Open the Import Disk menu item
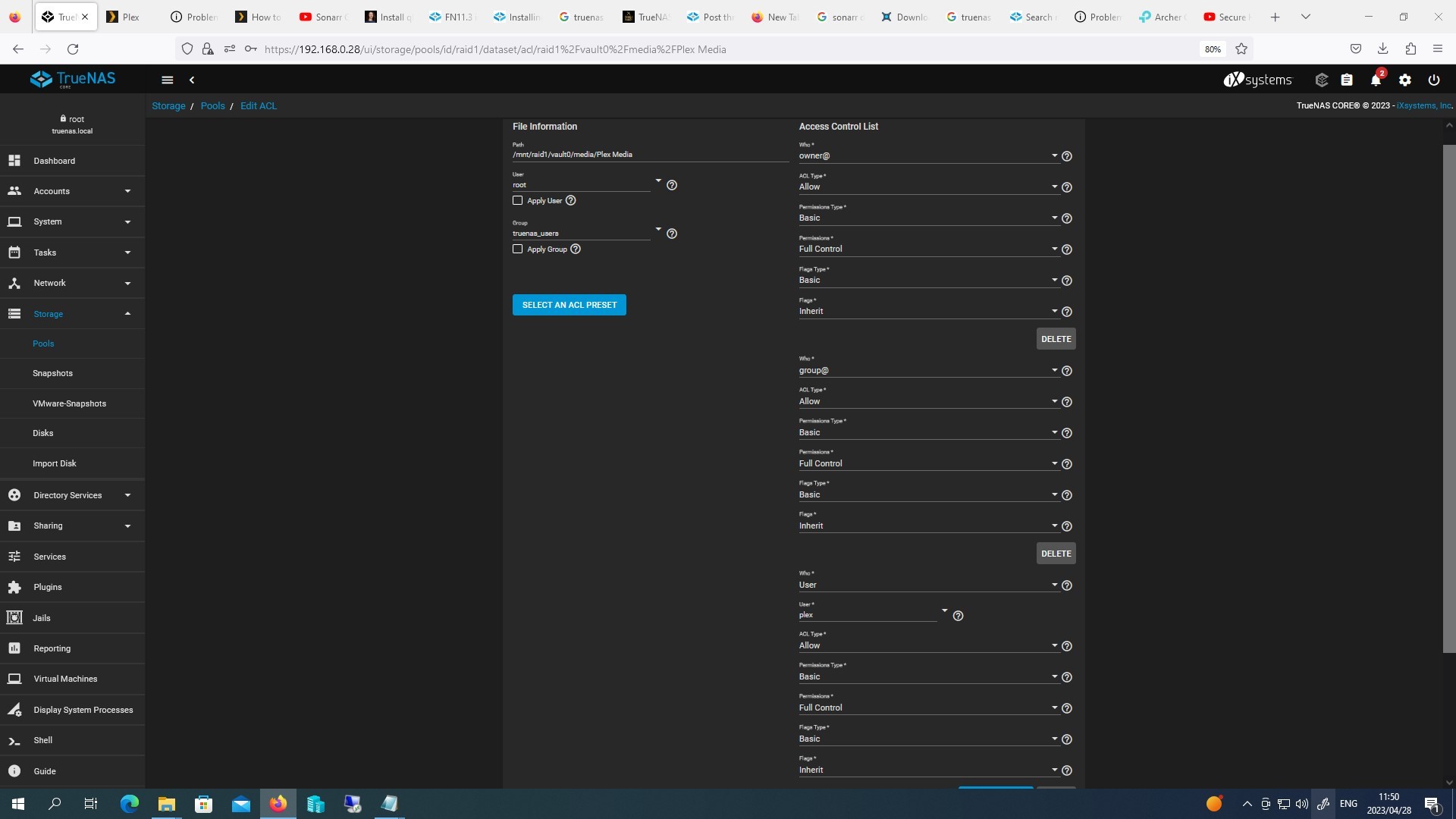This screenshot has width=1456, height=819. [73, 463]
